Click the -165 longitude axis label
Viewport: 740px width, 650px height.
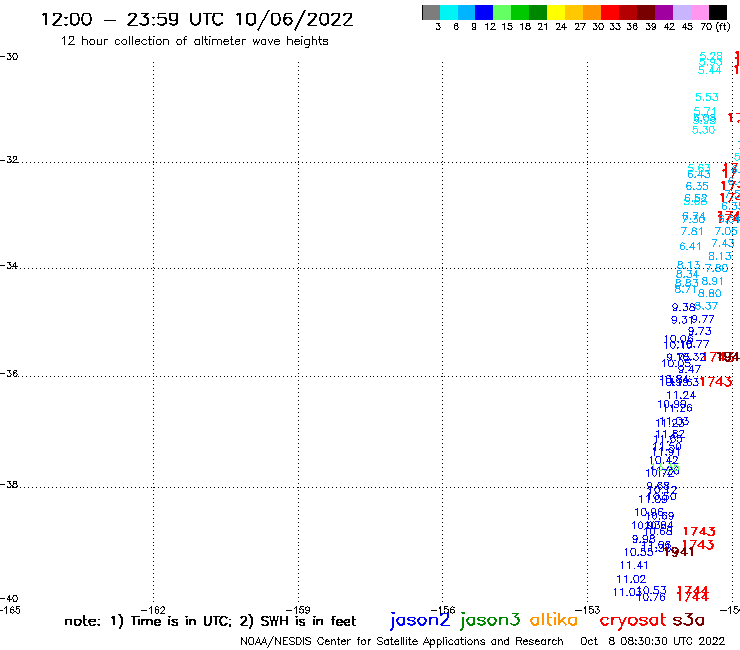click(x=10, y=610)
